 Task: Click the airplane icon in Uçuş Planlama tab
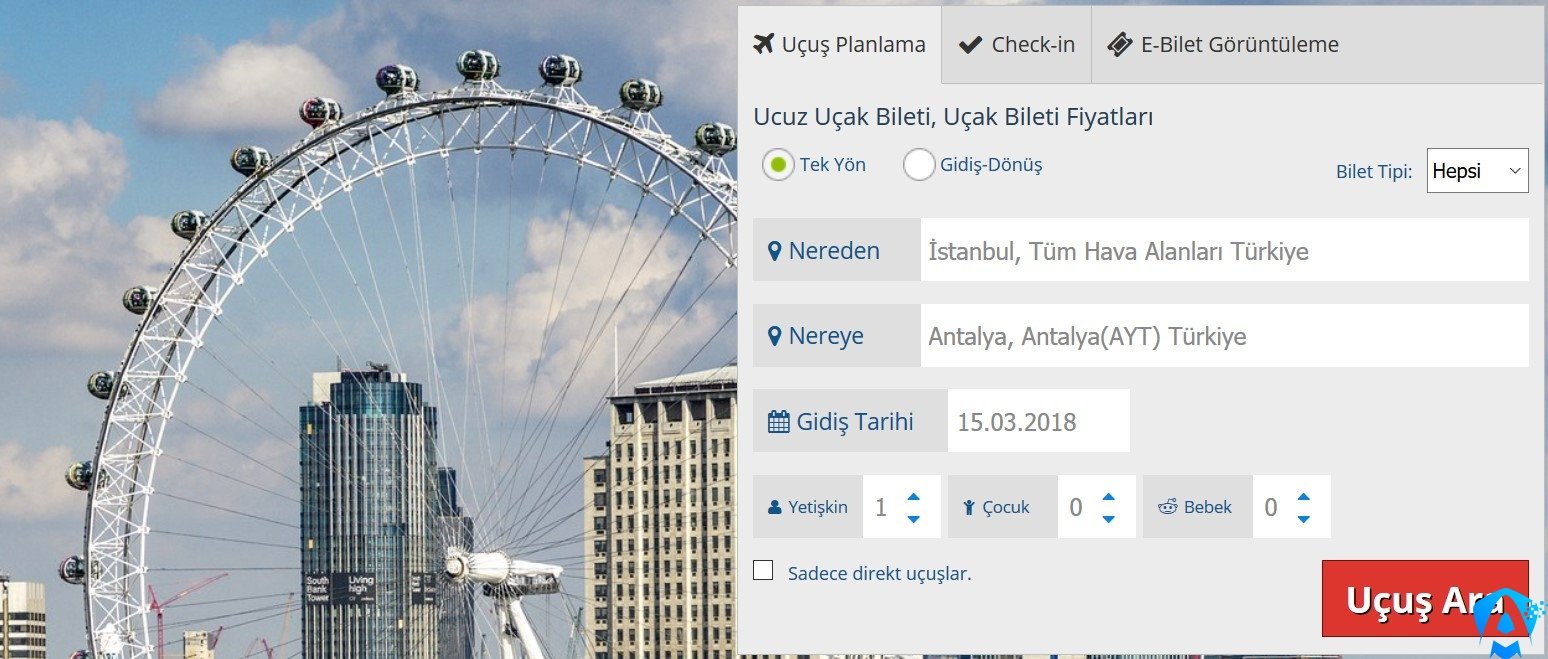coord(764,45)
